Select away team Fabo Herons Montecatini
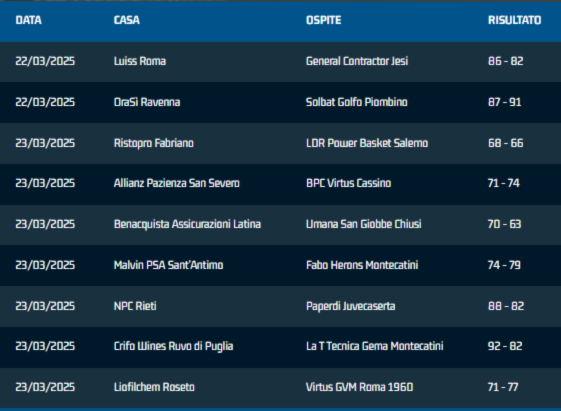The width and height of the screenshot is (561, 411). 362,265
